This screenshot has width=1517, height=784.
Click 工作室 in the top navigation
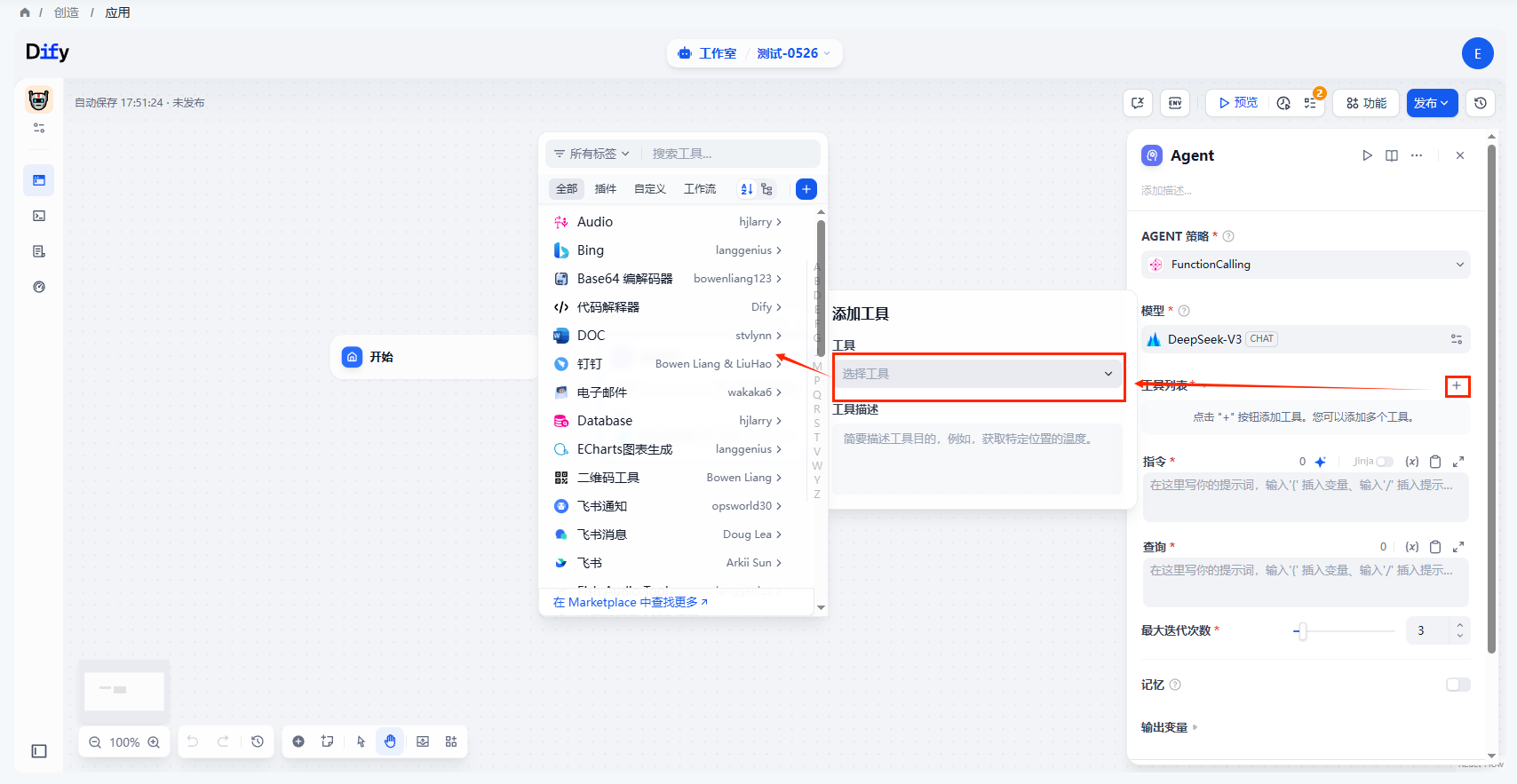coord(708,53)
